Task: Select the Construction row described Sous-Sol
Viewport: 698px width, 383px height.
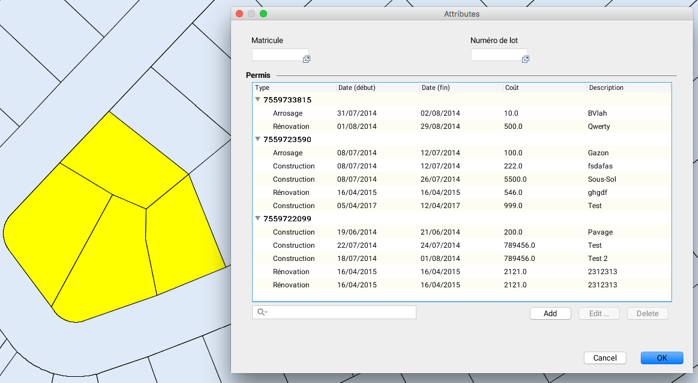Action: coord(462,179)
